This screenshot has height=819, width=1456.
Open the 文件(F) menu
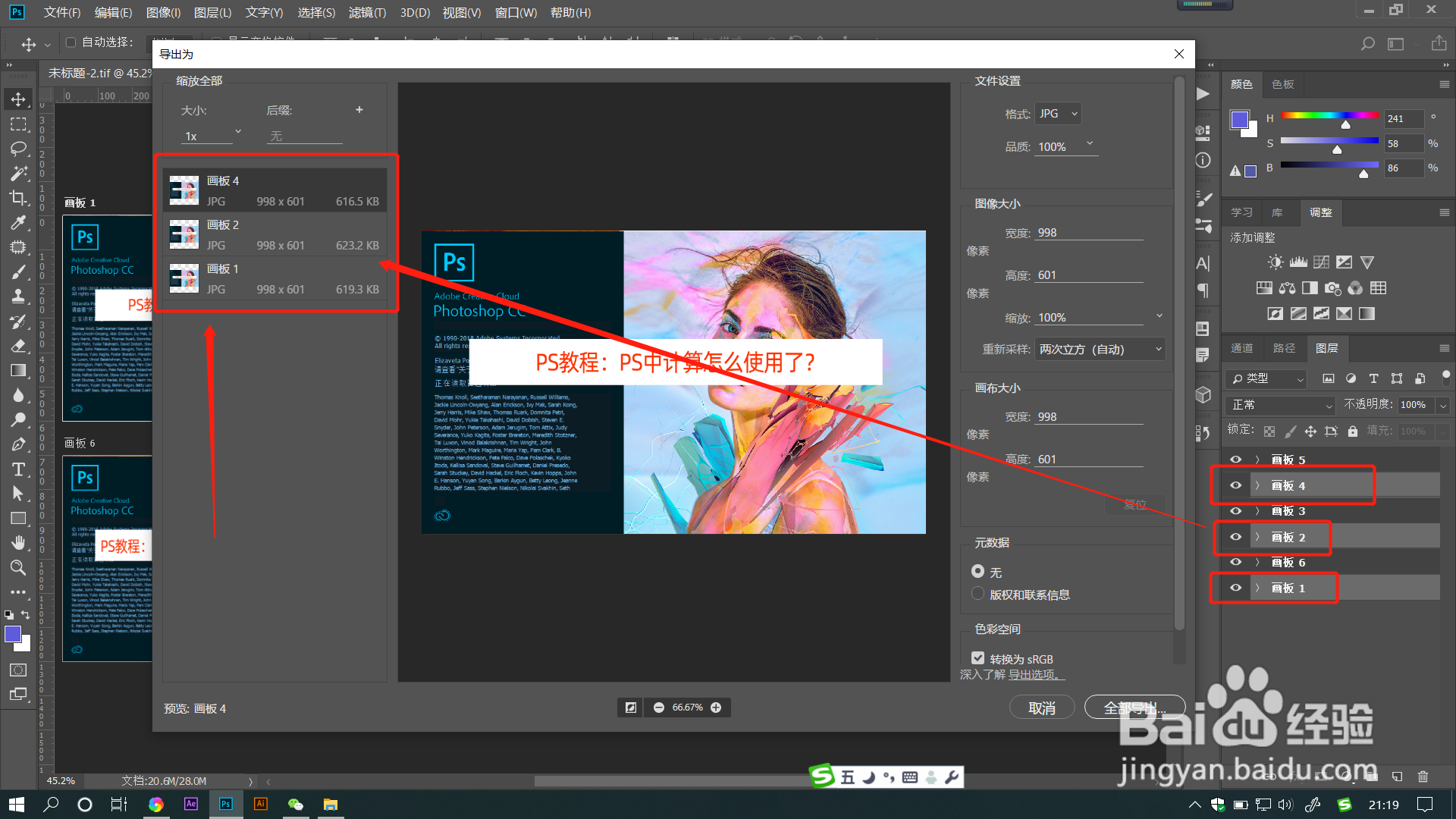(62, 12)
